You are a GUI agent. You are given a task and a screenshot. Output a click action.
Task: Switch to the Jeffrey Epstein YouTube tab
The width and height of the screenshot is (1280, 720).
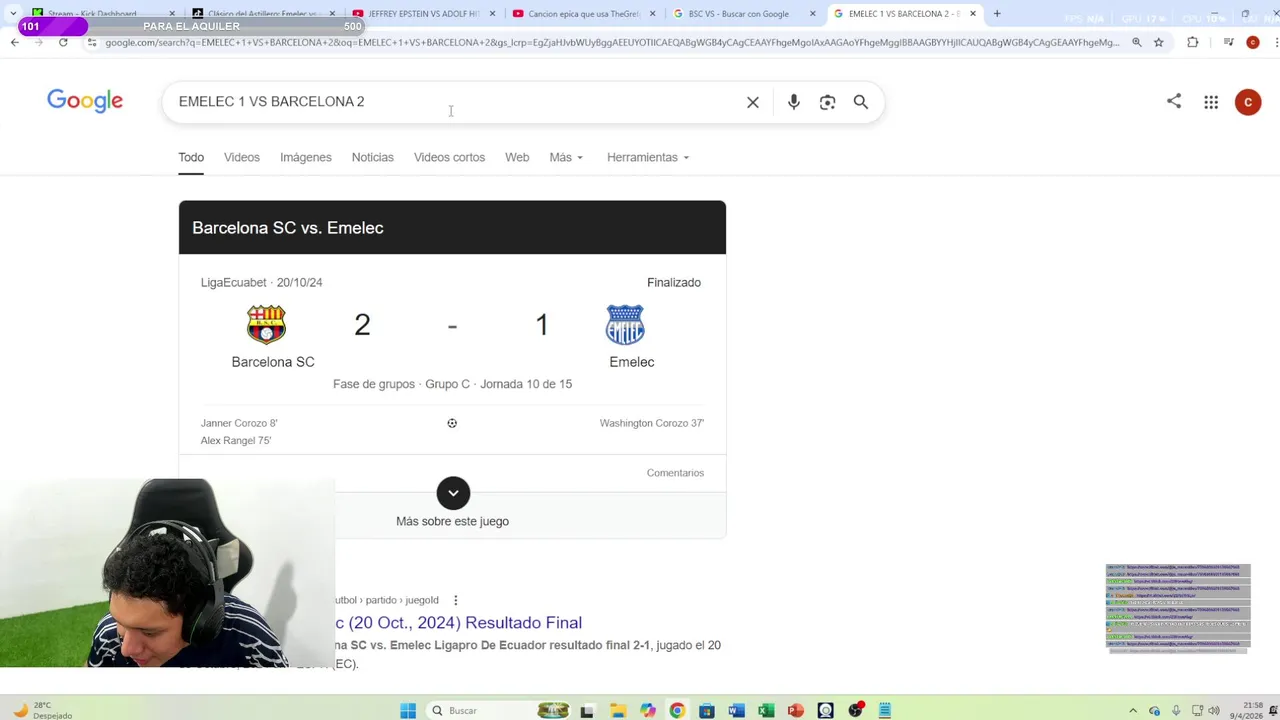pyautogui.click(x=424, y=14)
